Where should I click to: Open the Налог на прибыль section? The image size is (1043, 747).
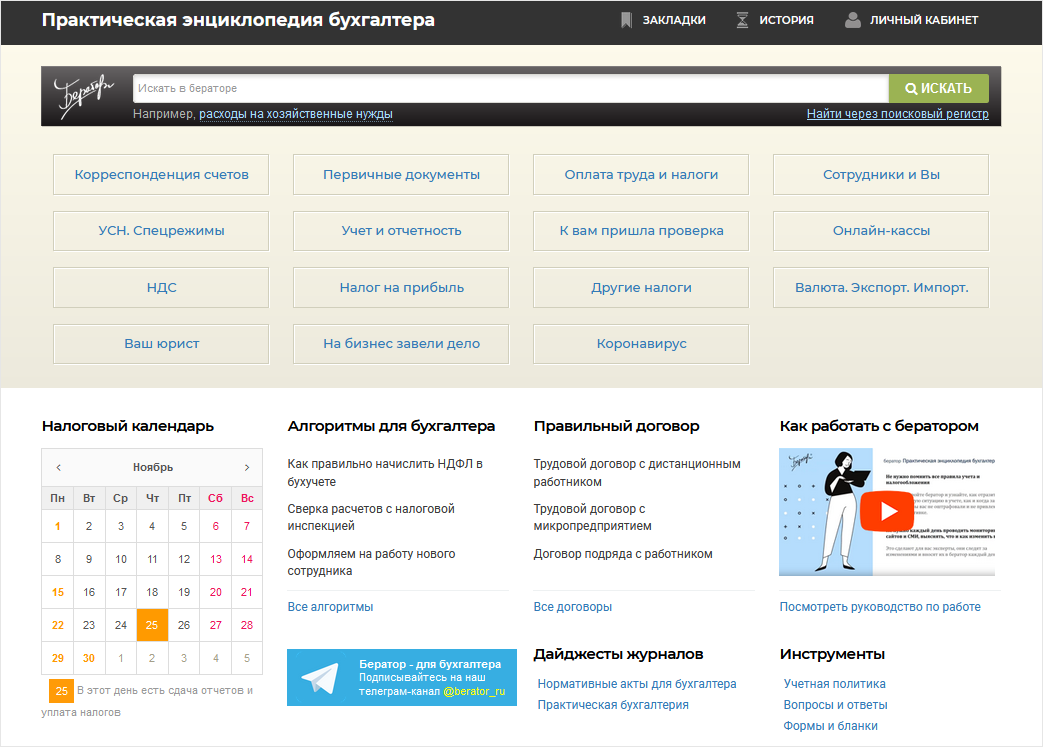coord(401,287)
